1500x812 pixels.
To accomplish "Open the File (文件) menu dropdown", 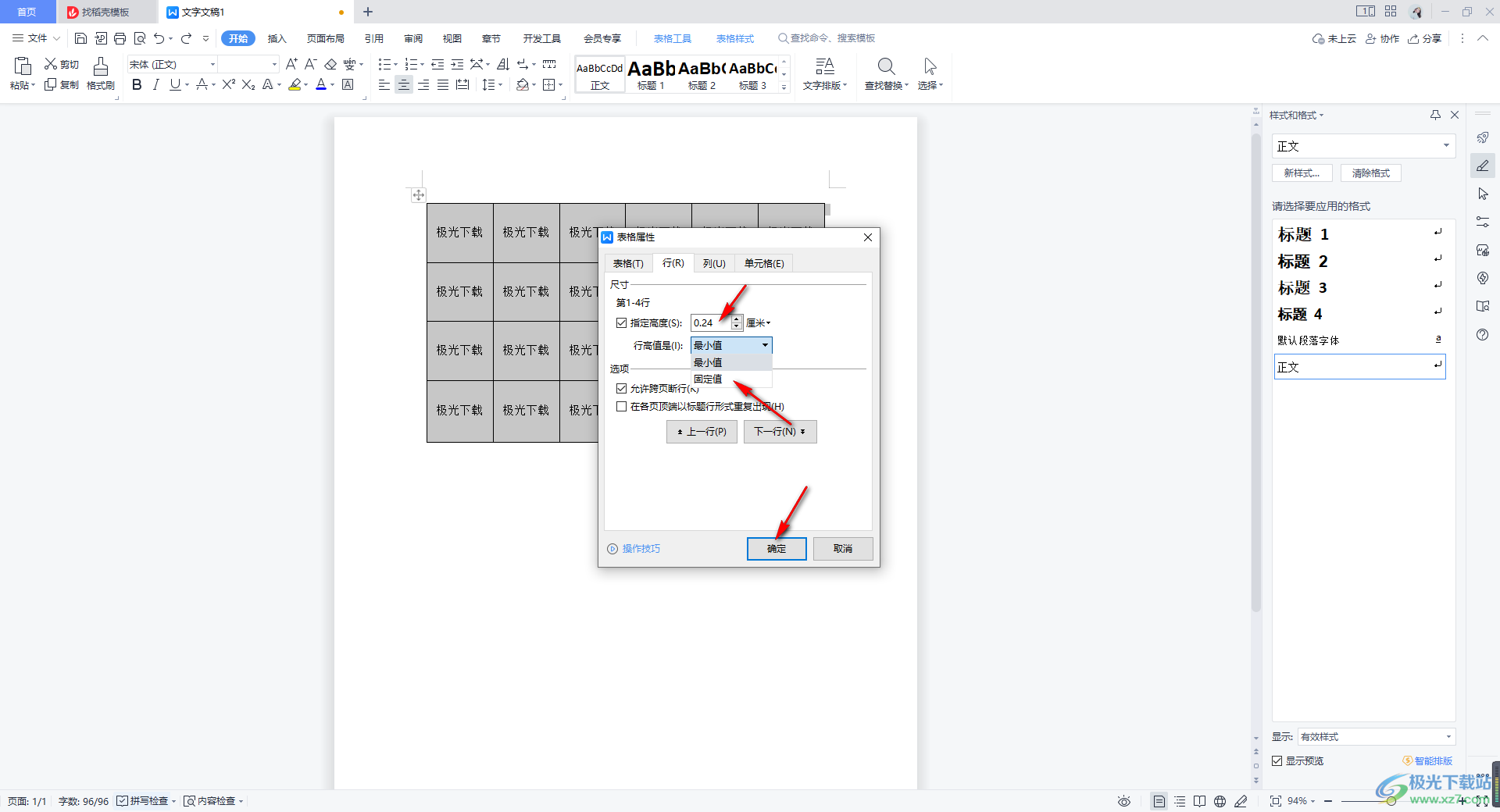I will (36, 38).
